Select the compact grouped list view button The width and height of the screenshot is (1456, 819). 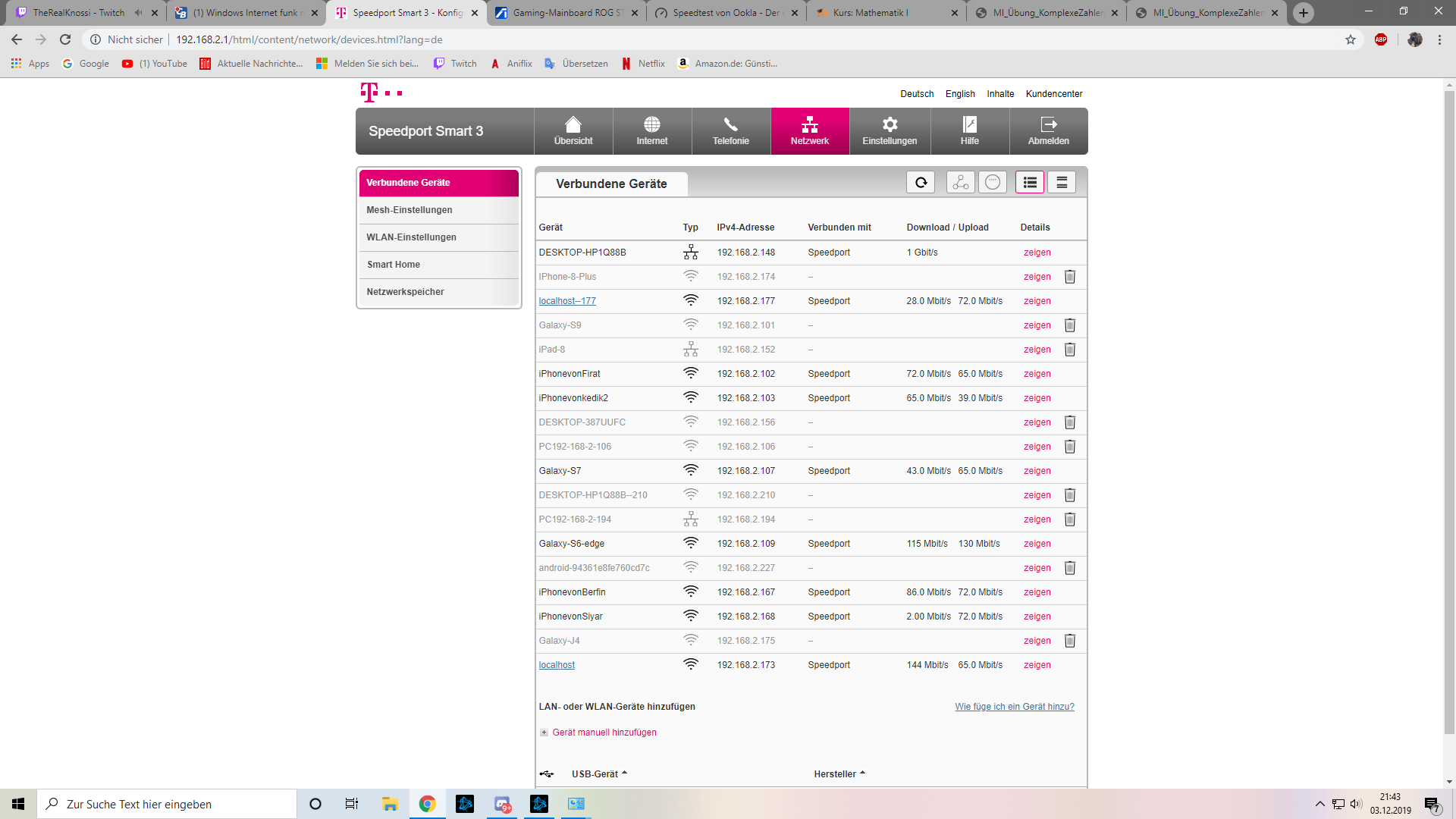(x=1062, y=183)
